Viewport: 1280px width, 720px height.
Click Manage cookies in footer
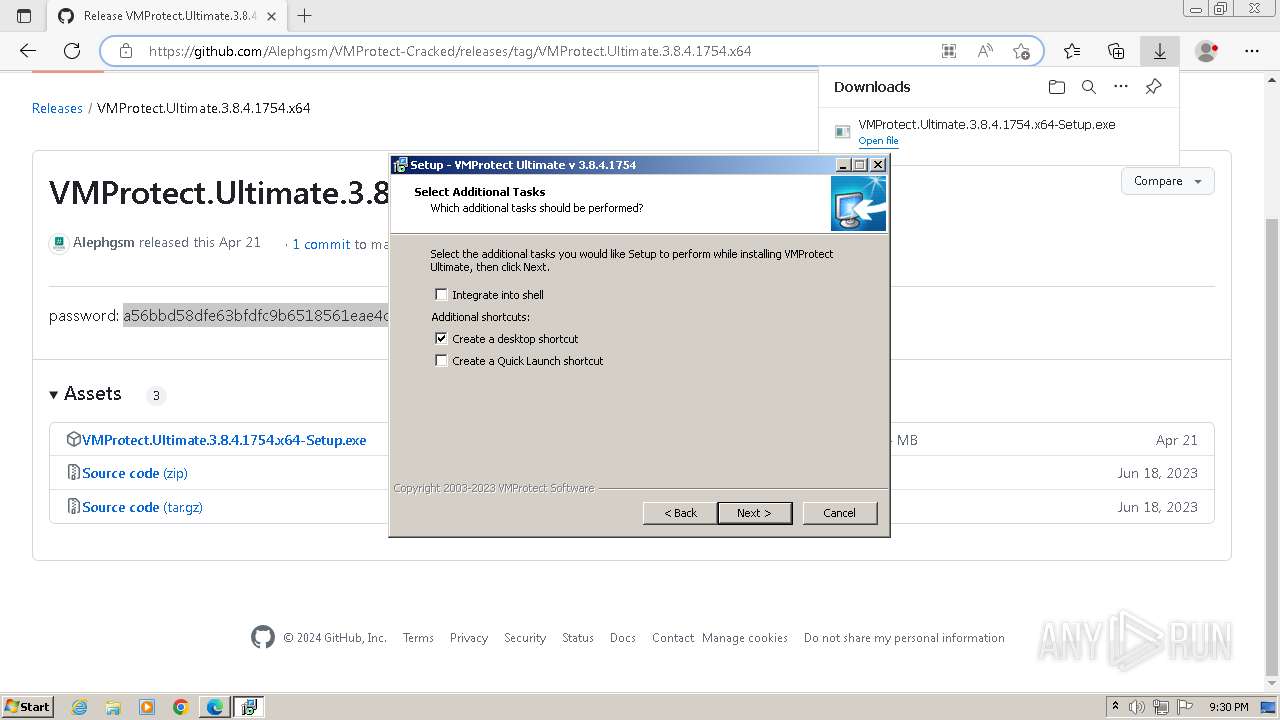745,638
